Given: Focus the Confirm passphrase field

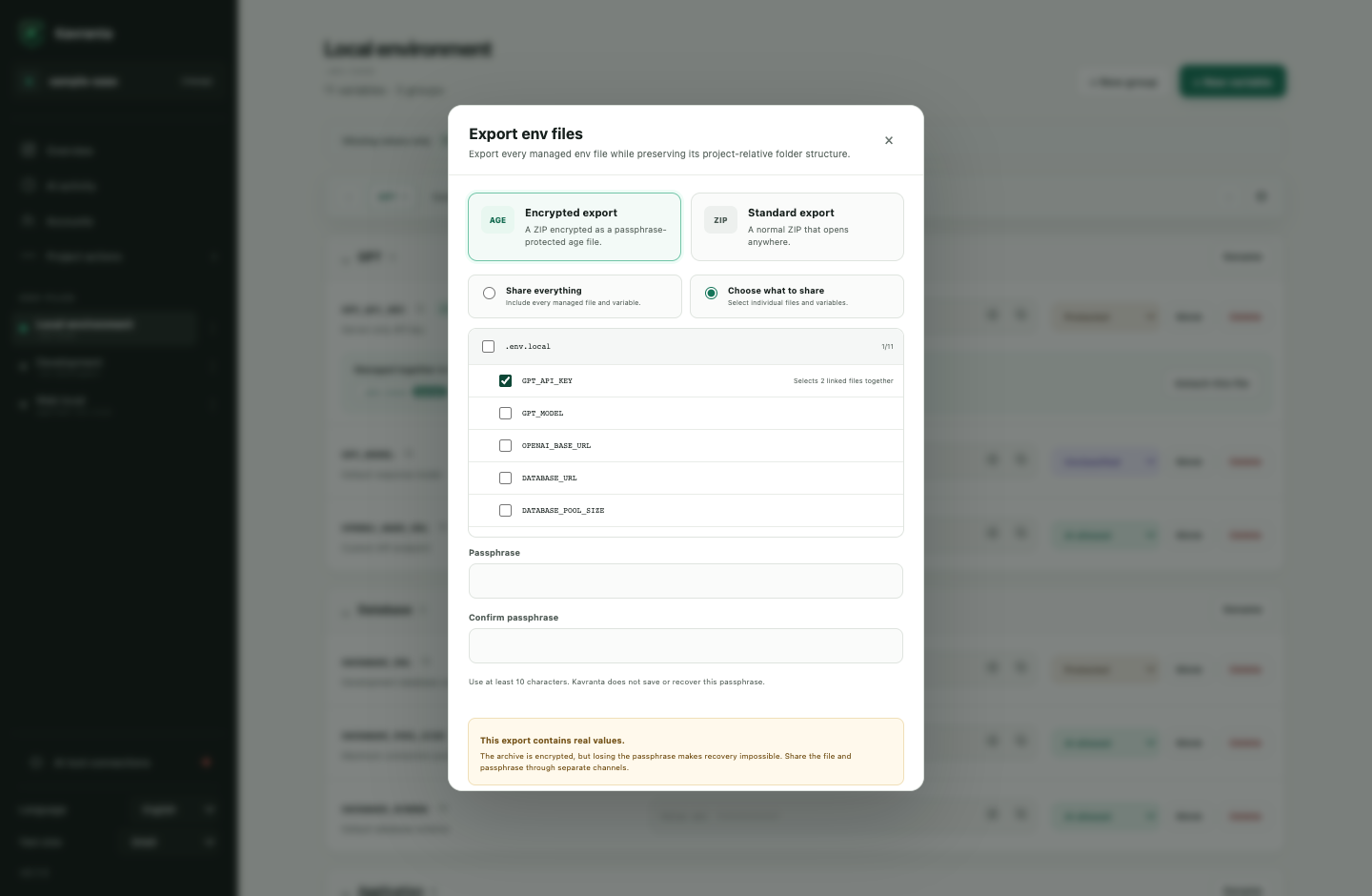Looking at the screenshot, I should pos(686,646).
